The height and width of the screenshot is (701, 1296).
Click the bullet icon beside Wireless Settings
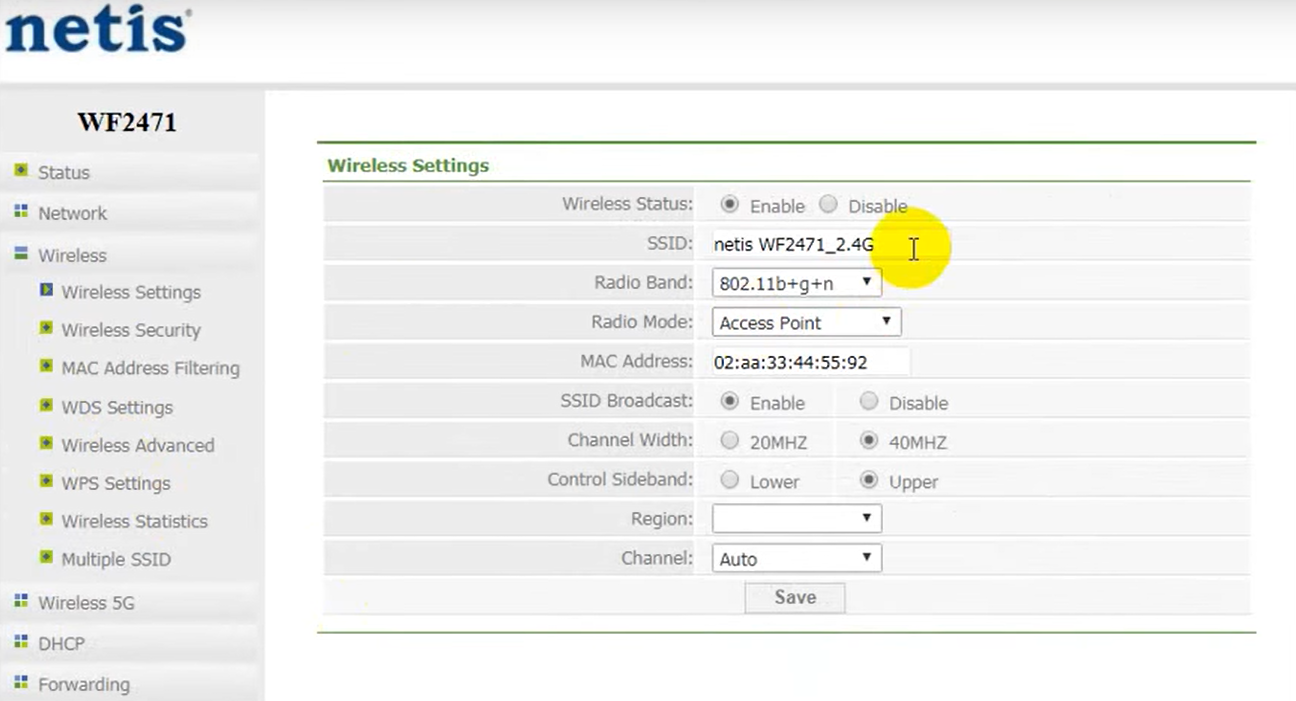(x=46, y=290)
